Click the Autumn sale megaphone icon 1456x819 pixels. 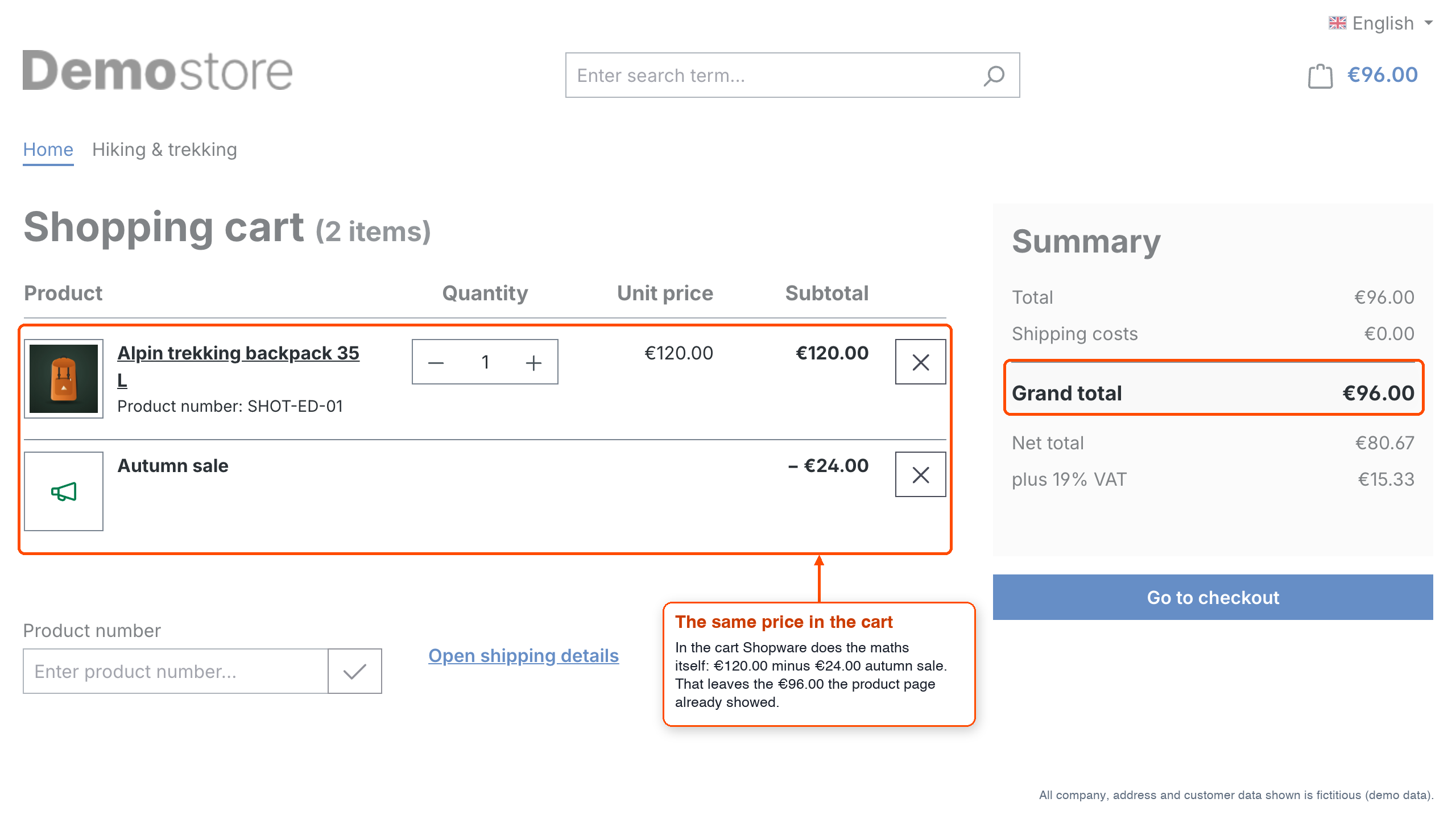pyautogui.click(x=64, y=491)
